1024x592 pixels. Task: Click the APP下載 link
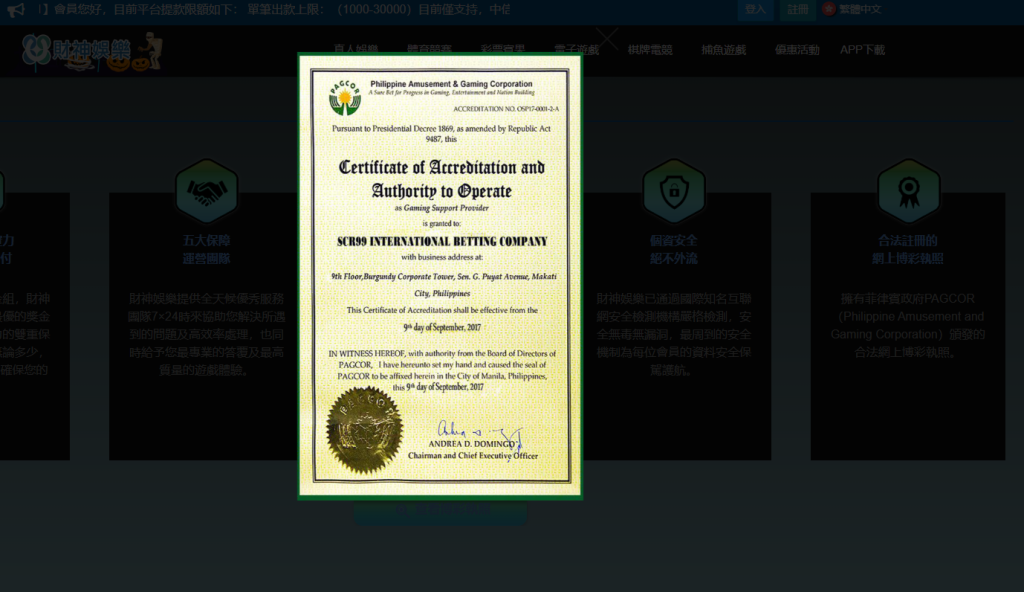(x=862, y=50)
